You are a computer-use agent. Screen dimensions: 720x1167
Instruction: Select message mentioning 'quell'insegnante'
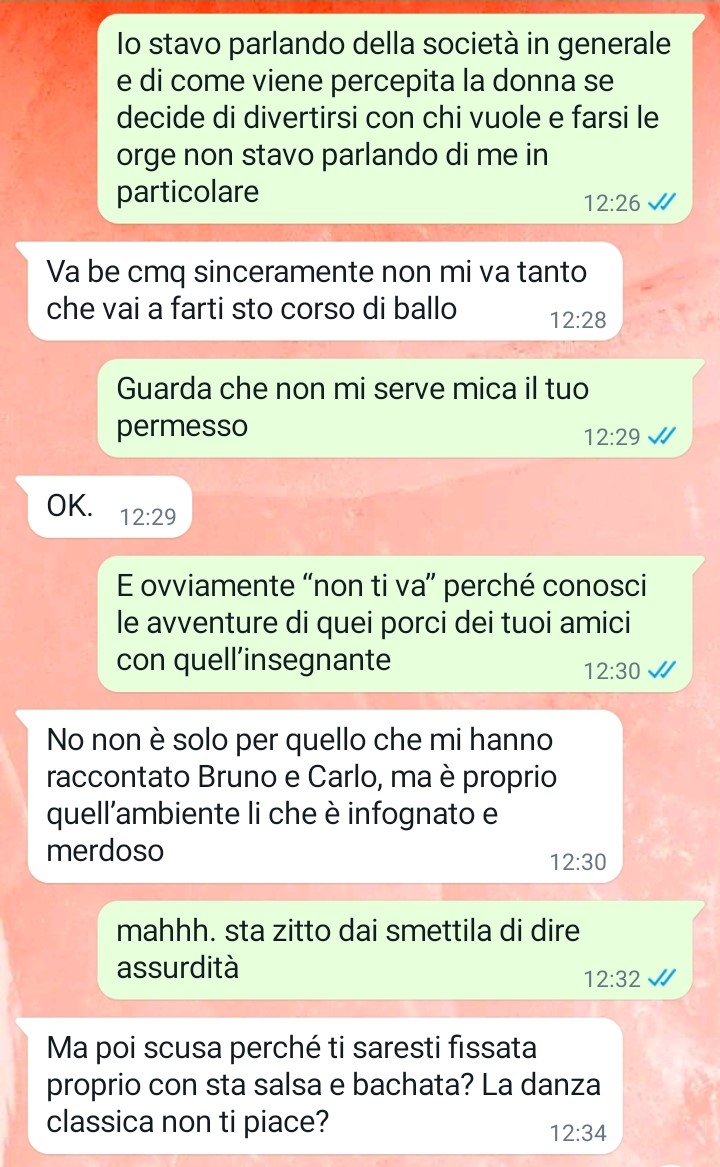395,624
